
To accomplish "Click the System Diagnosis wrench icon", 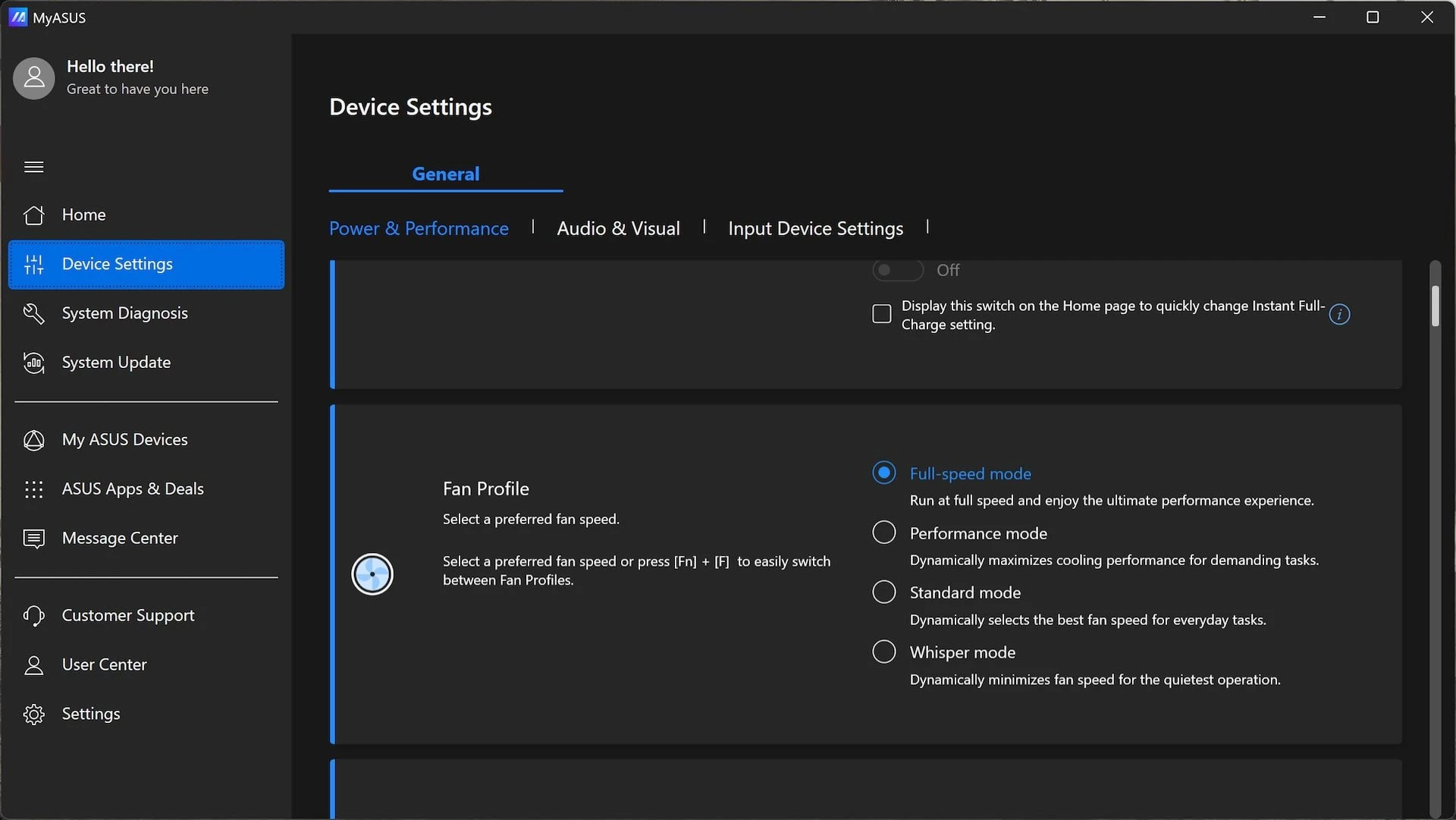I will tap(34, 313).
